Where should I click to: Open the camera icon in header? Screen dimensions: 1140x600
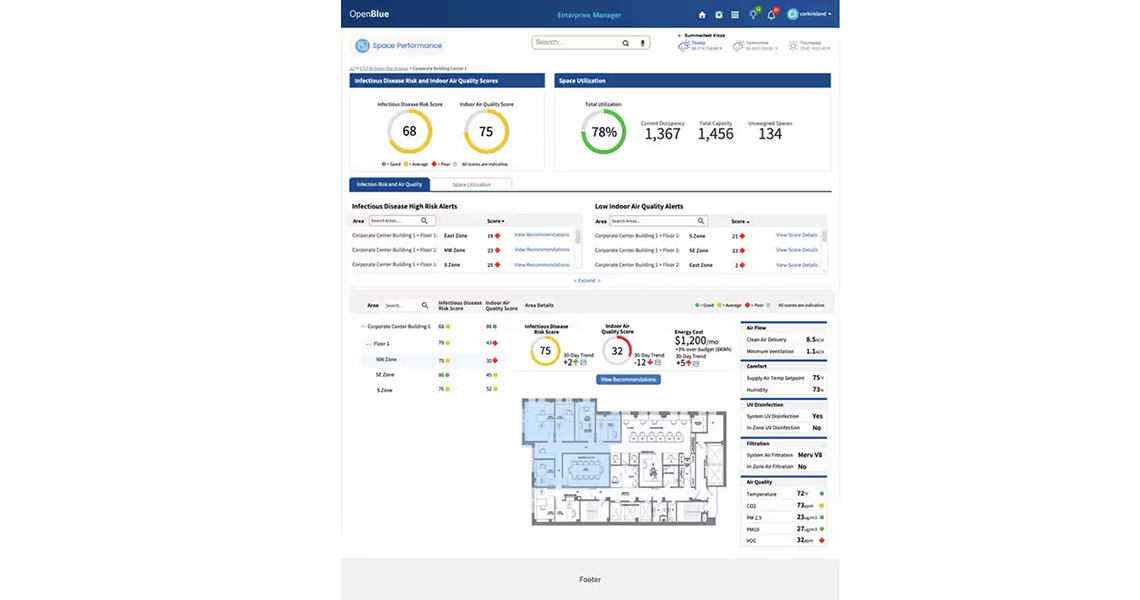click(718, 15)
